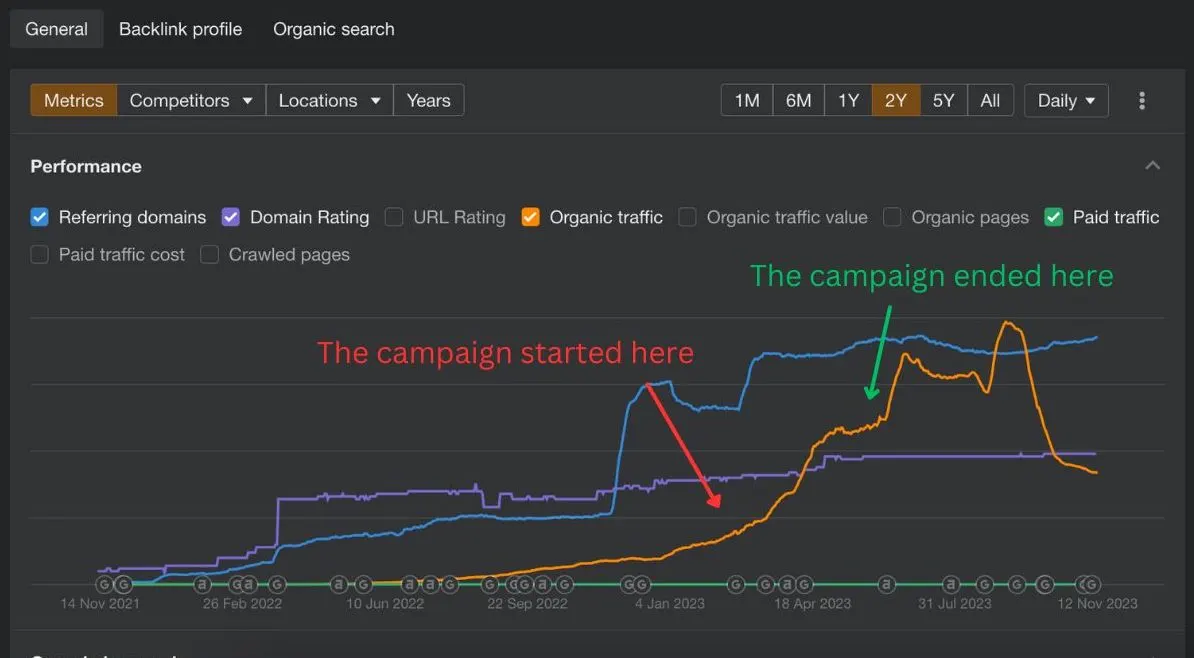Toggle the Organic traffic checkbox

(x=531, y=217)
